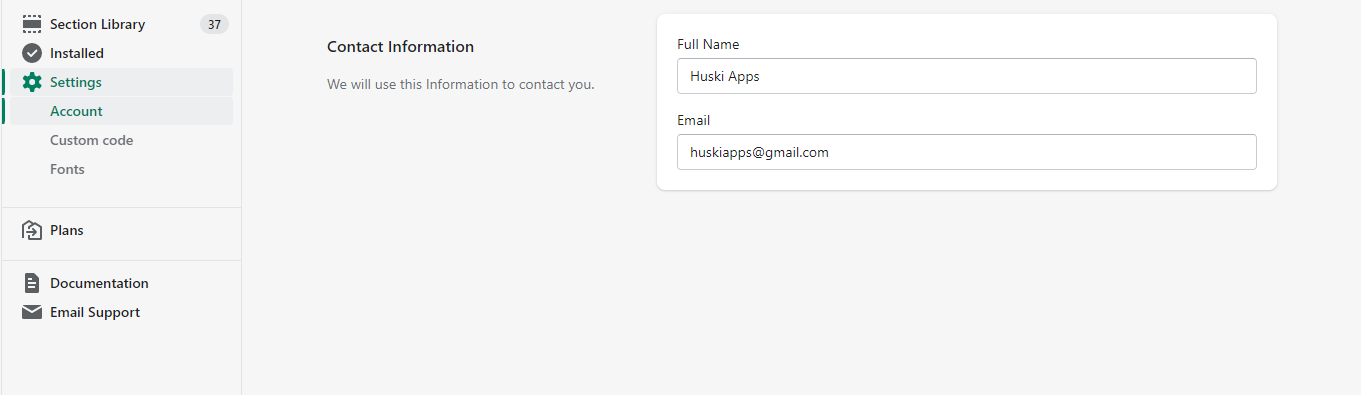Click the 37 count badge
Viewport: 1361px width, 395px height.
coord(214,24)
